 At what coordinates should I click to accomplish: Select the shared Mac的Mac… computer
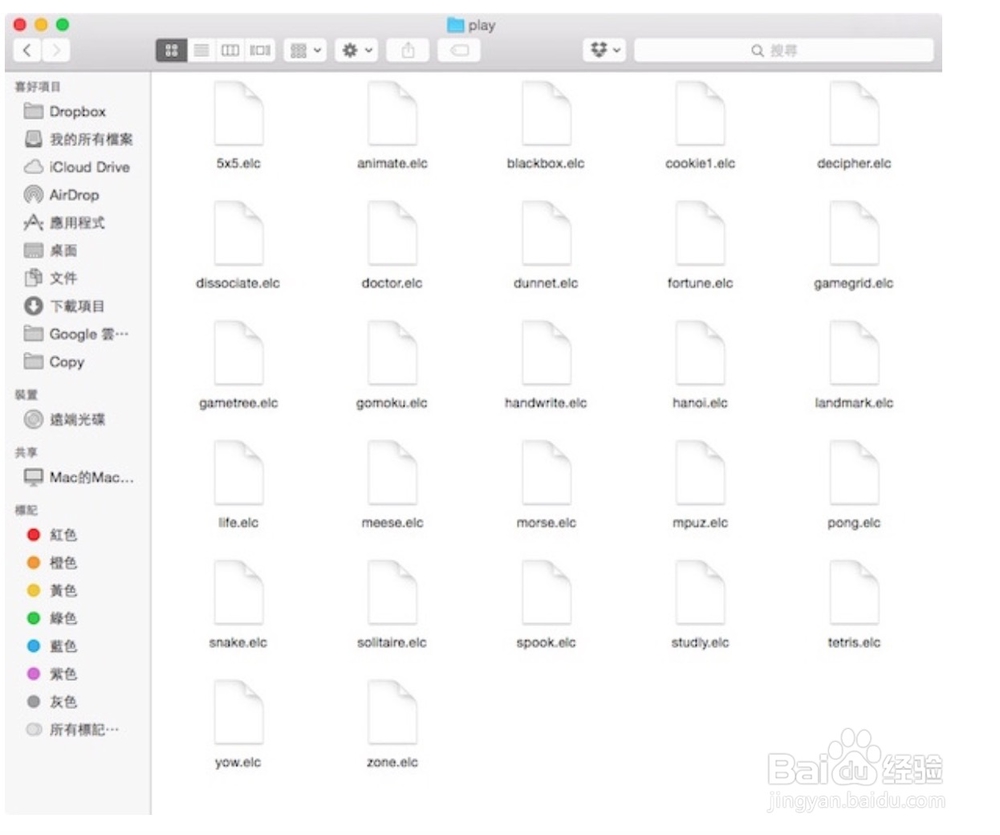coord(79,477)
